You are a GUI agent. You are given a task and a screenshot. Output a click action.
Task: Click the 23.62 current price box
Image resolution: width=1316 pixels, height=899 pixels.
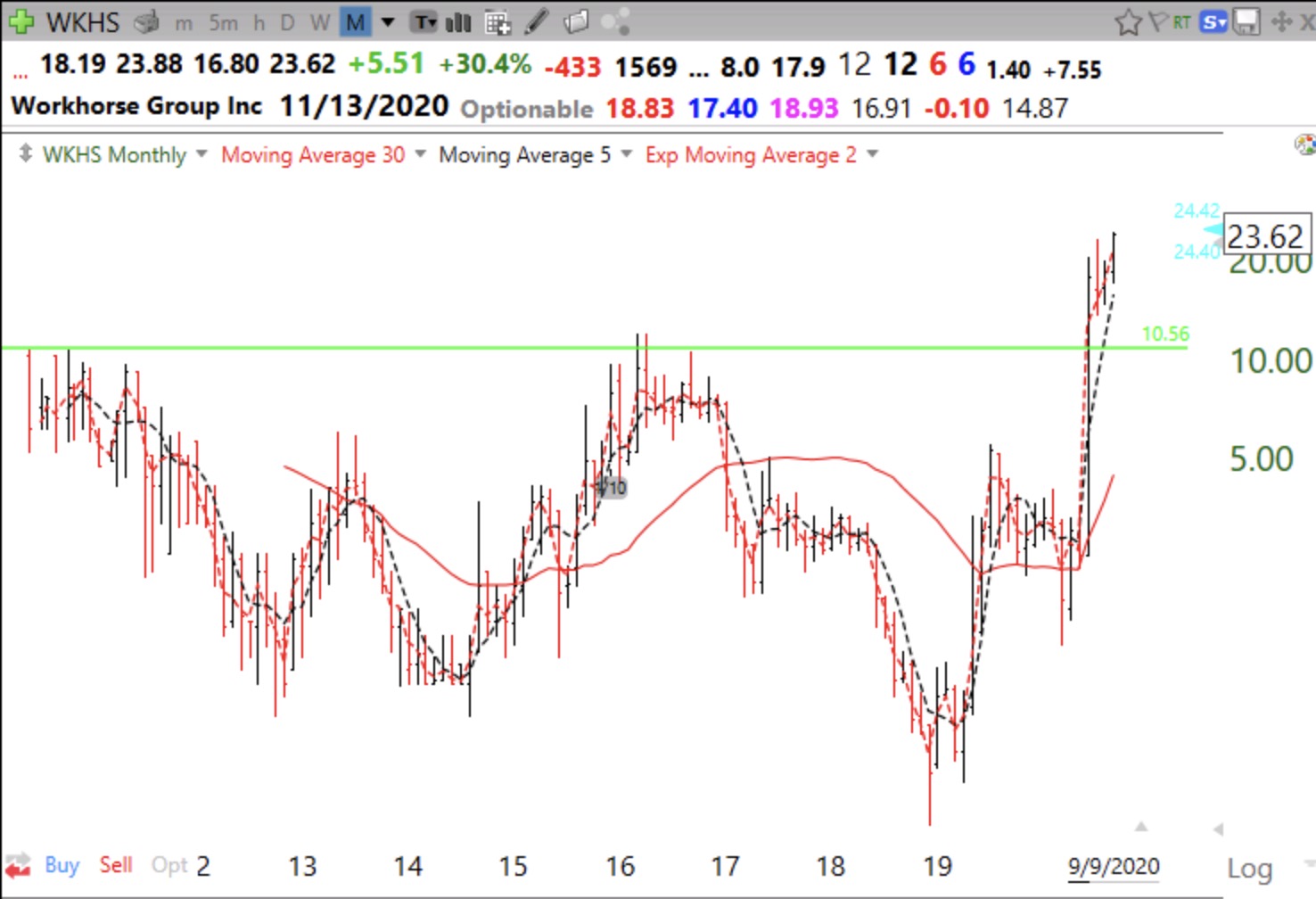tap(1266, 236)
